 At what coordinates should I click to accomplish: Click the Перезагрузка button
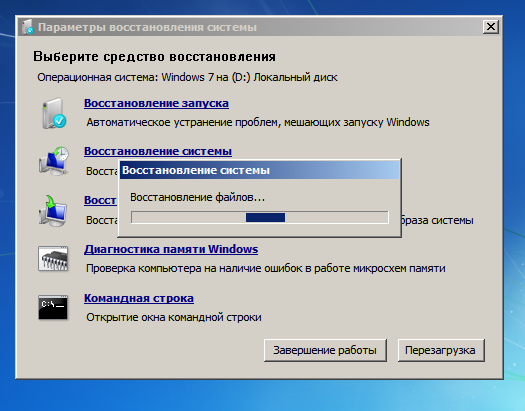[441, 350]
